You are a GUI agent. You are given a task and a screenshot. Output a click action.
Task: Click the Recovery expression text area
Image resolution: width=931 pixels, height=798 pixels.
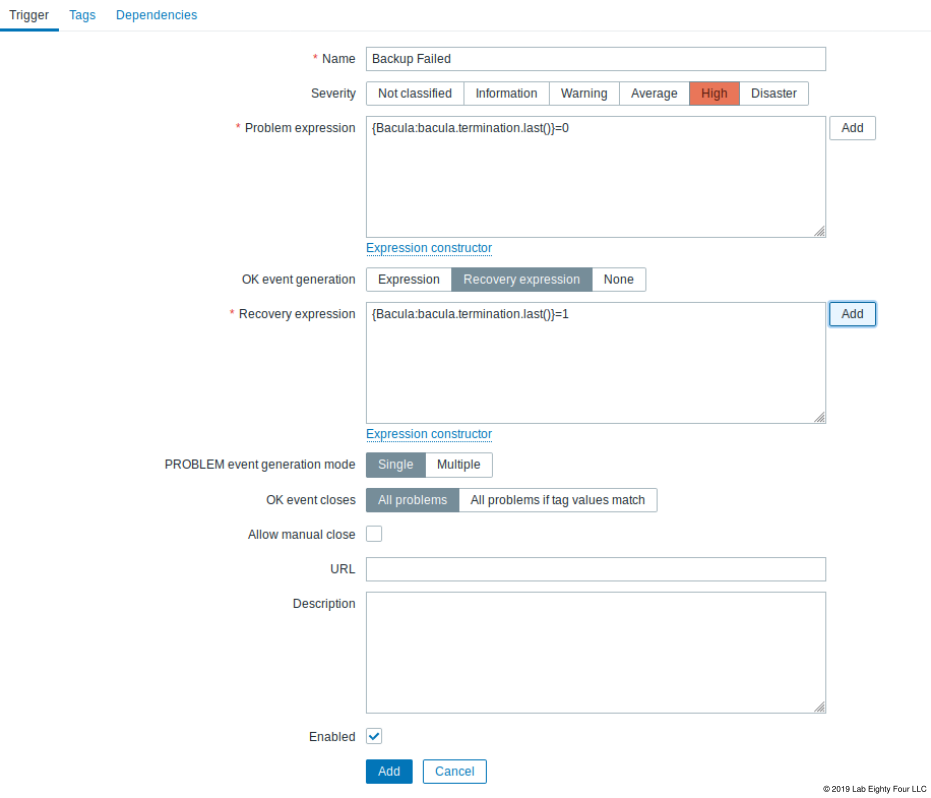596,363
